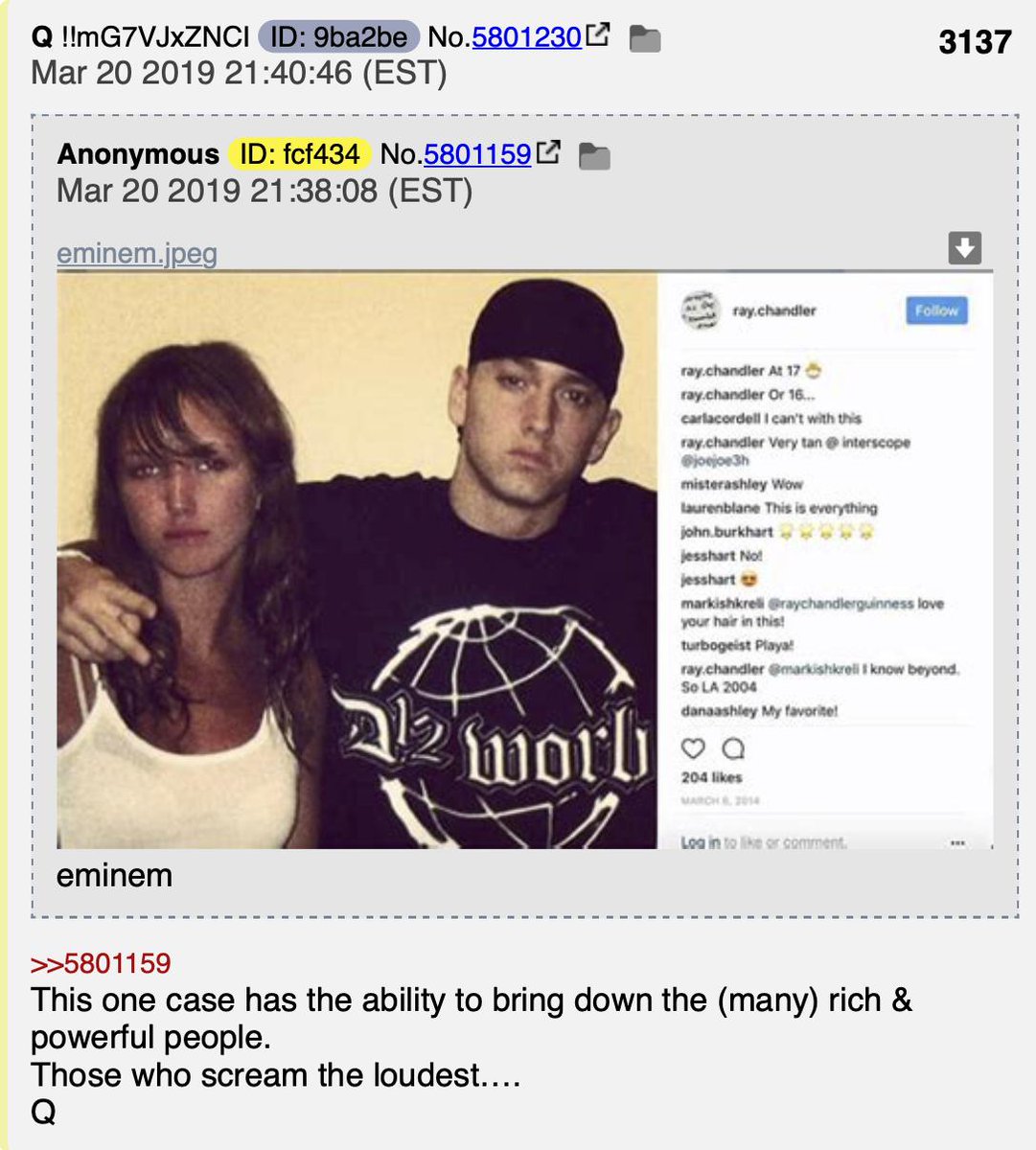Open the embedded photo thumbnail
The image size is (1036, 1150).
pos(525,561)
